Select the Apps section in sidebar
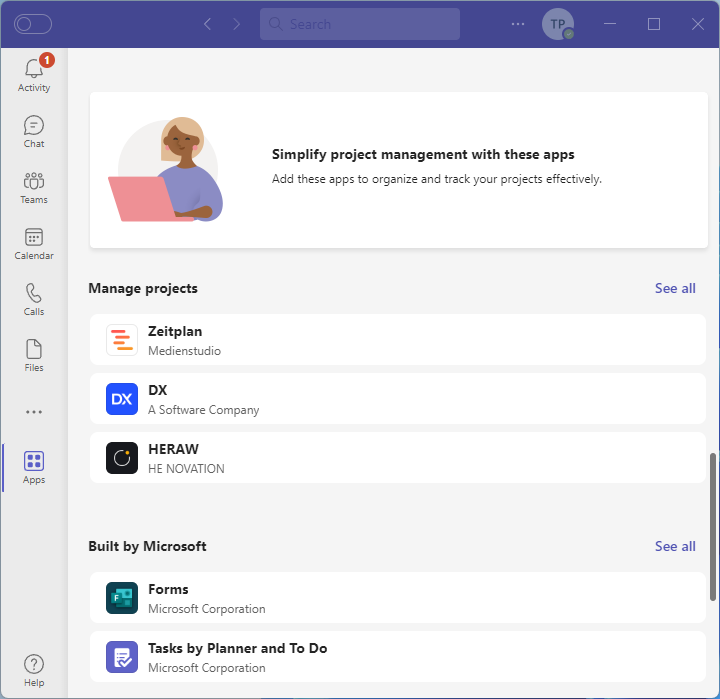Image resolution: width=720 pixels, height=699 pixels. pos(34,468)
